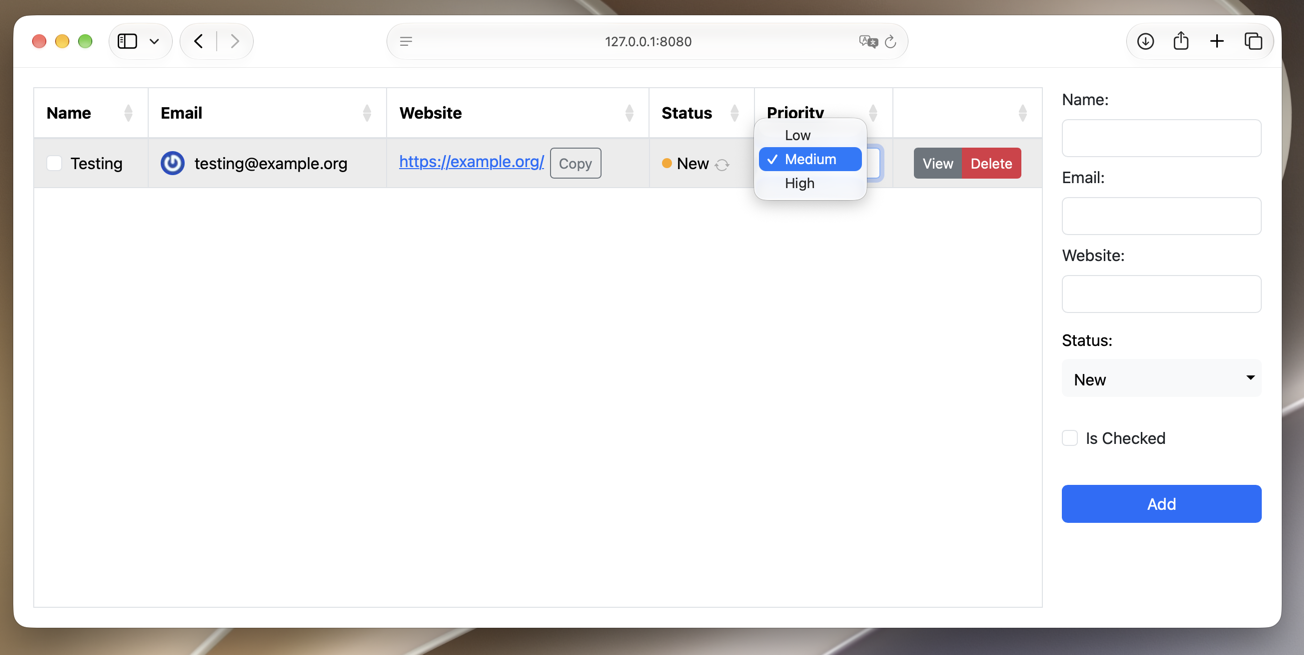Click sort arrows on last actions column
This screenshot has height=655, width=1304.
1022,113
